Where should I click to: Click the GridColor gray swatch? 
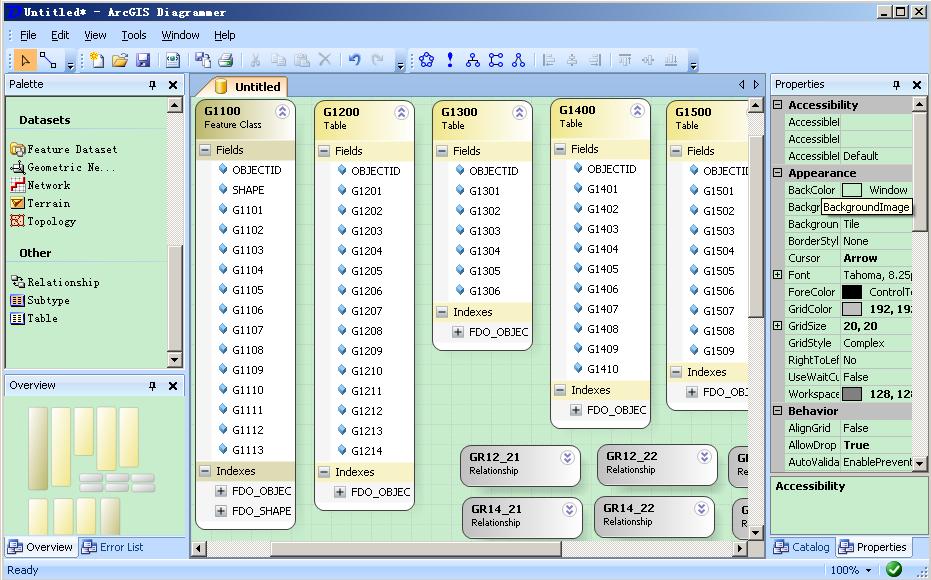[852, 309]
